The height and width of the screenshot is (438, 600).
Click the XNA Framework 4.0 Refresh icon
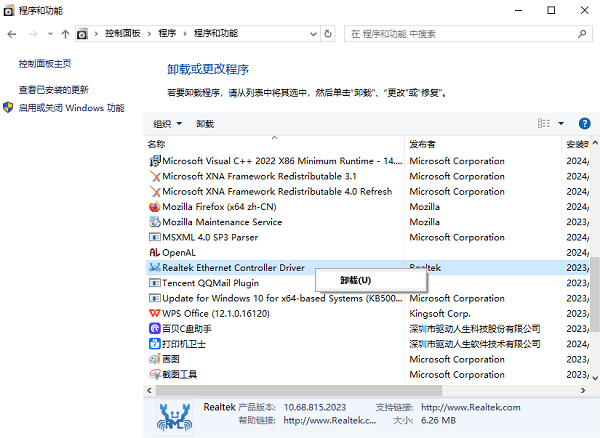(x=155, y=192)
